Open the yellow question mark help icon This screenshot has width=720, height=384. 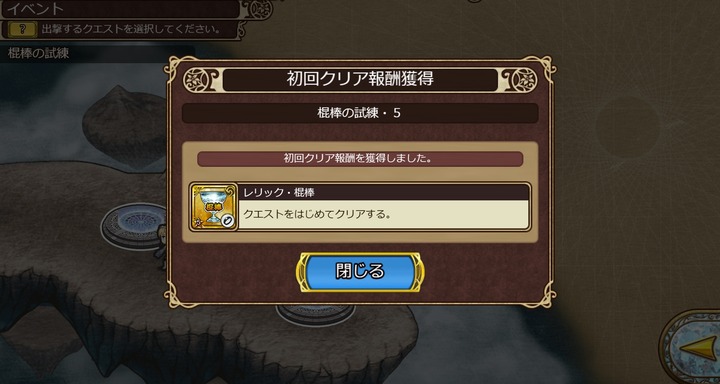(x=22, y=30)
